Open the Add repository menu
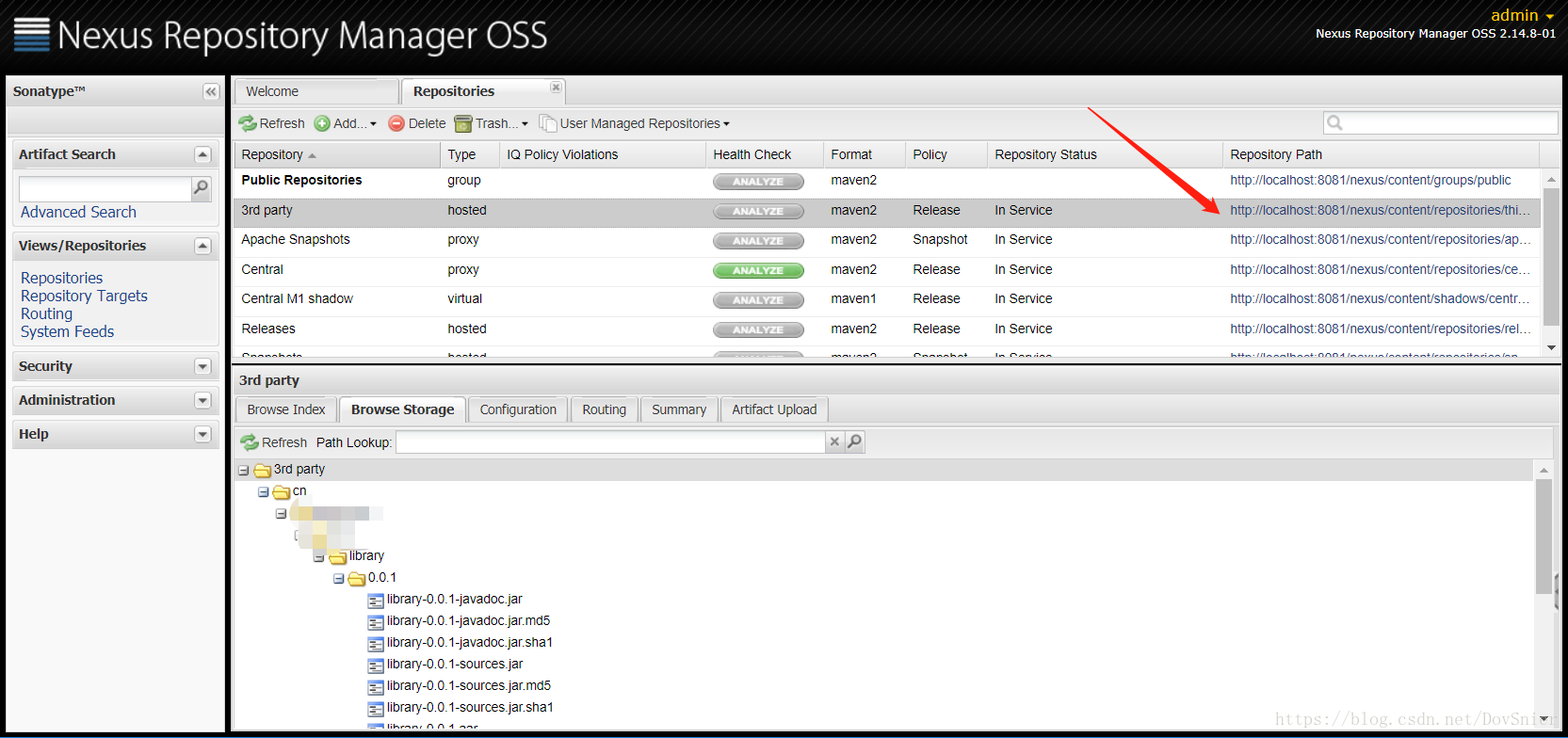Image resolution: width=1568 pixels, height=738 pixels. point(346,123)
